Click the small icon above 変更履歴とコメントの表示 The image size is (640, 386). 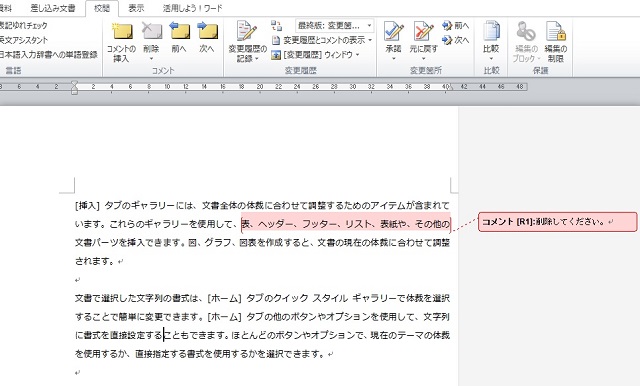pyautogui.click(x=276, y=26)
